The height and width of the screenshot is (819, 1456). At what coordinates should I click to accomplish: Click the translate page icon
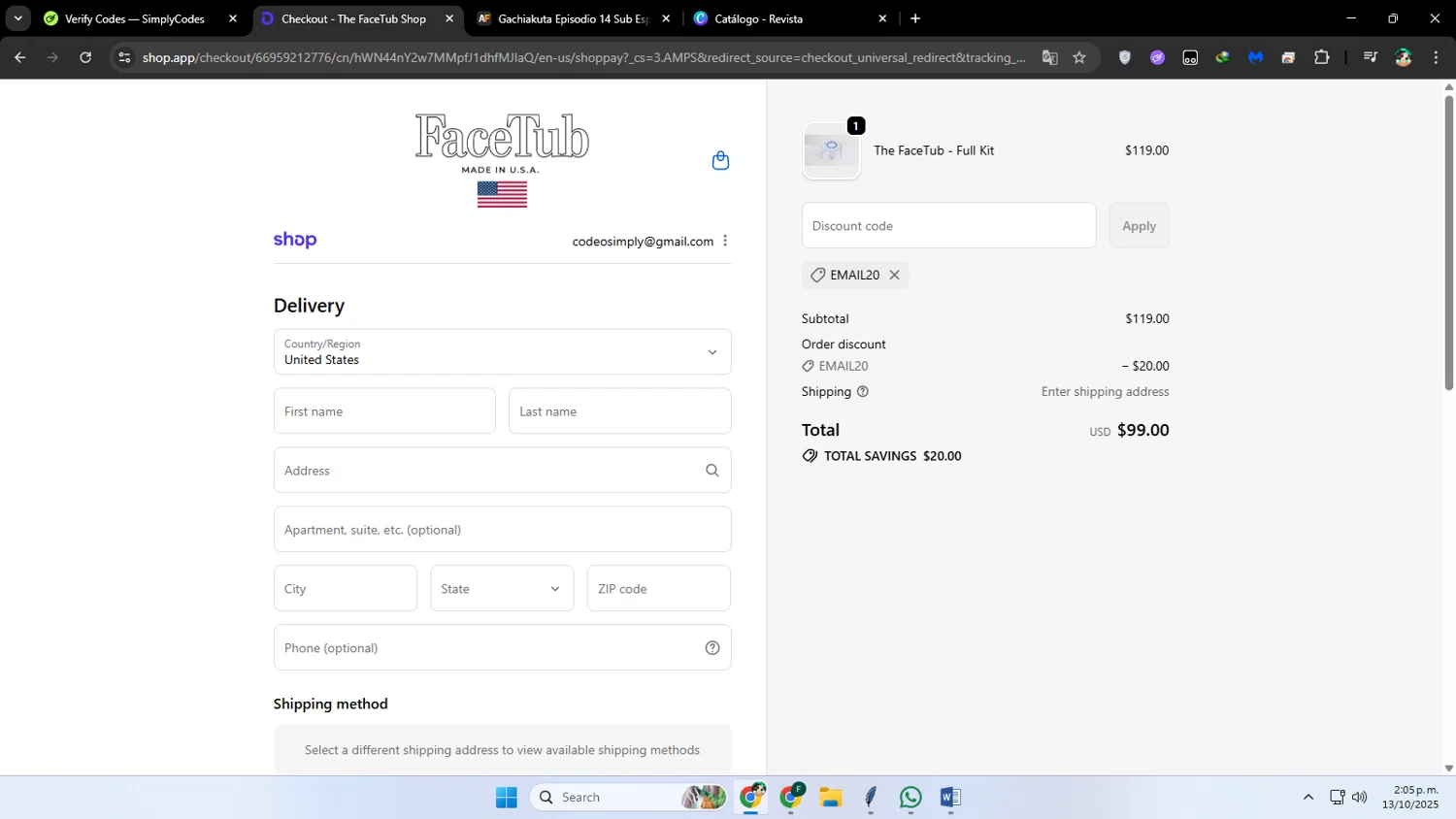click(1049, 57)
